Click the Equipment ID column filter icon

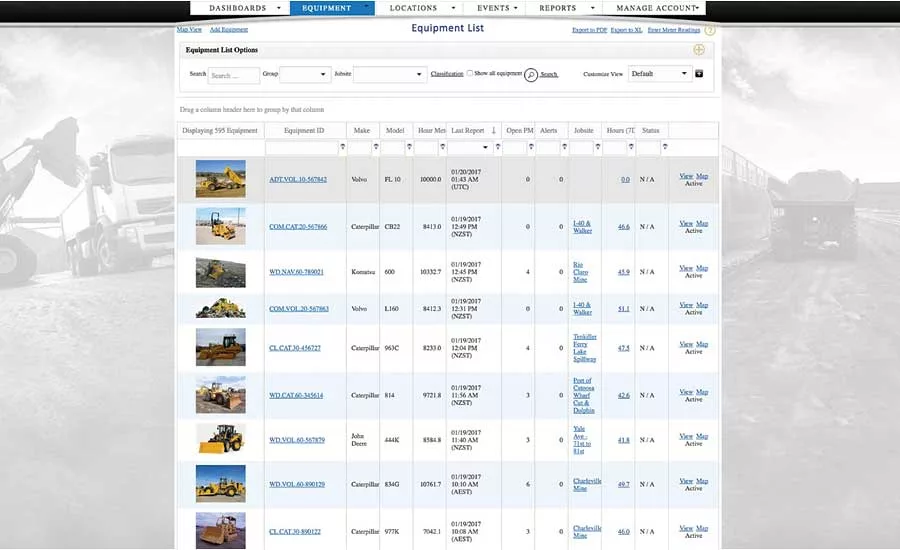click(342, 147)
